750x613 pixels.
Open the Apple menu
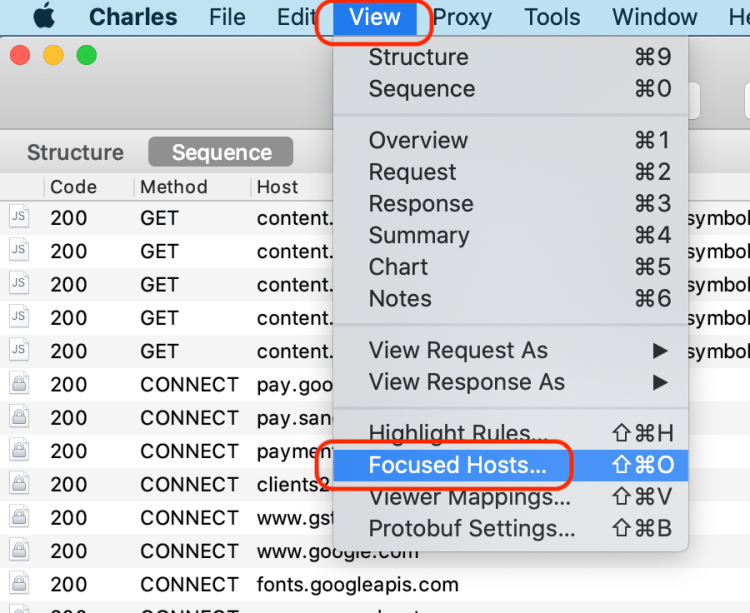[44, 17]
